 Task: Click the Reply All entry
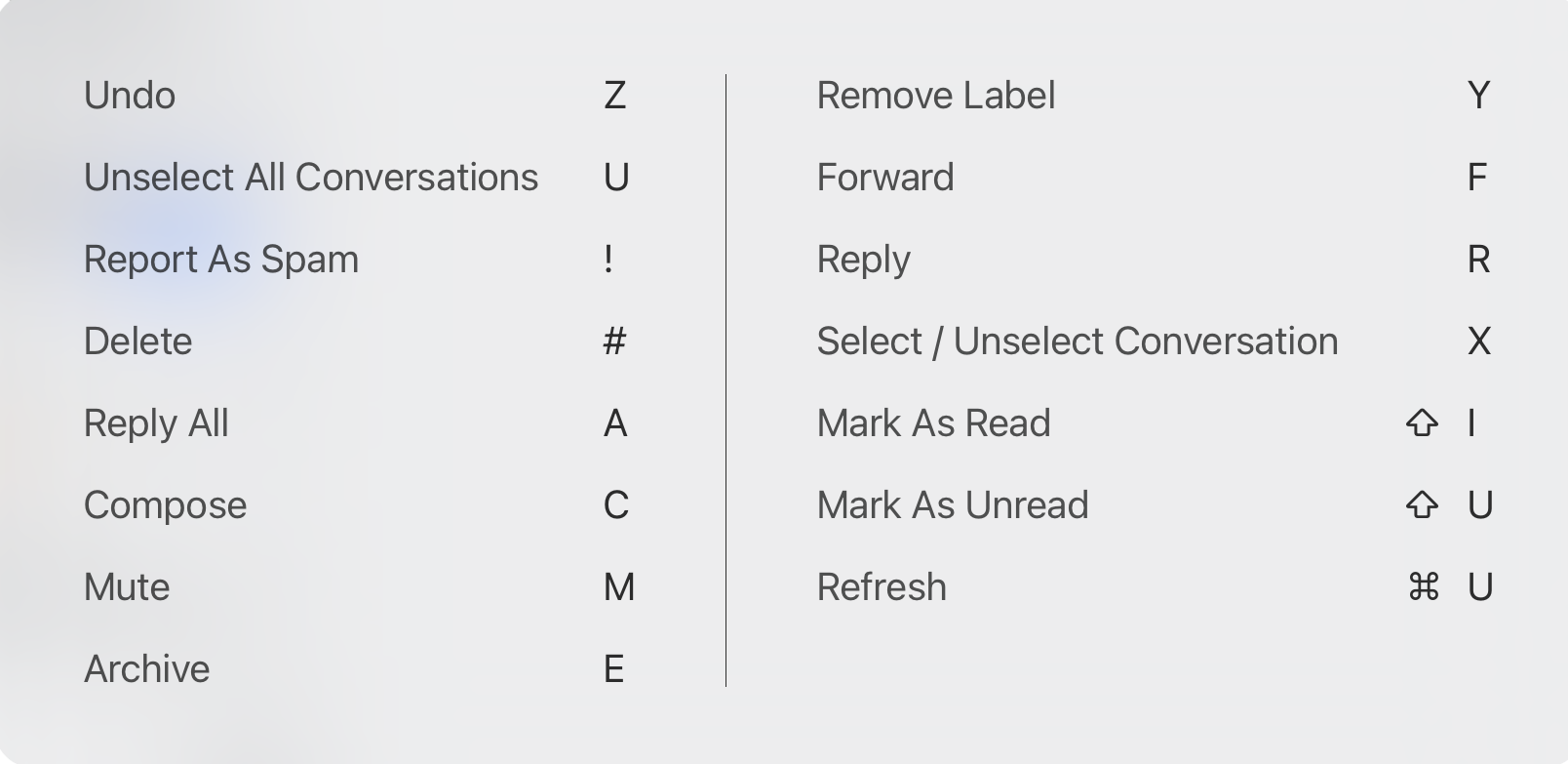[x=156, y=423]
